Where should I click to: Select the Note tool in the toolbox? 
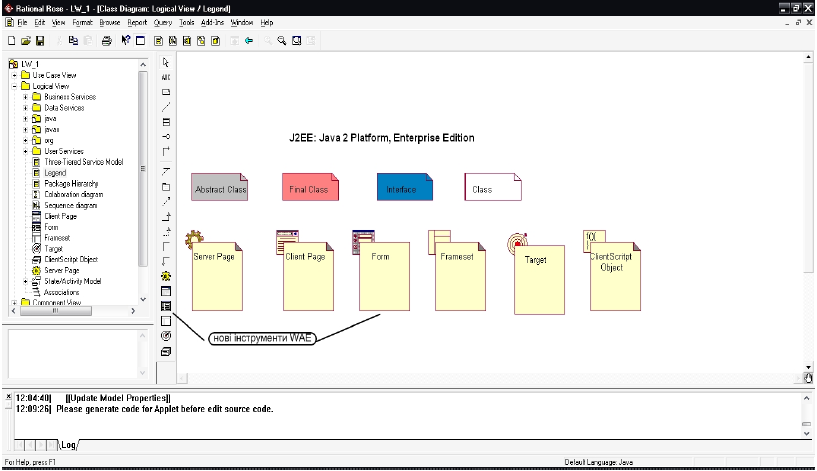[x=166, y=92]
